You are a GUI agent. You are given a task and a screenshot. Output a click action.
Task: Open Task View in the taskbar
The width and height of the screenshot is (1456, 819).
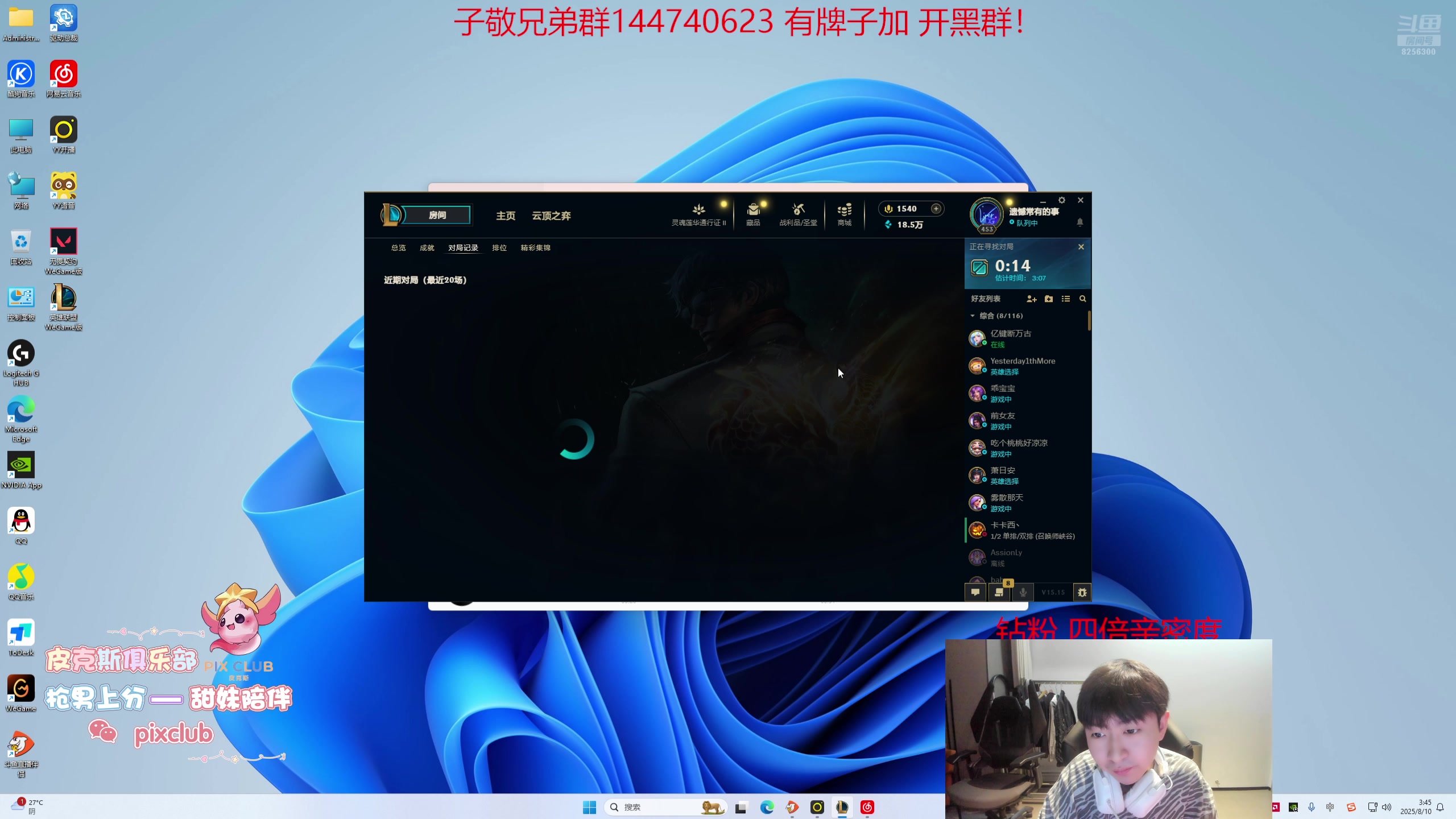pos(741,807)
